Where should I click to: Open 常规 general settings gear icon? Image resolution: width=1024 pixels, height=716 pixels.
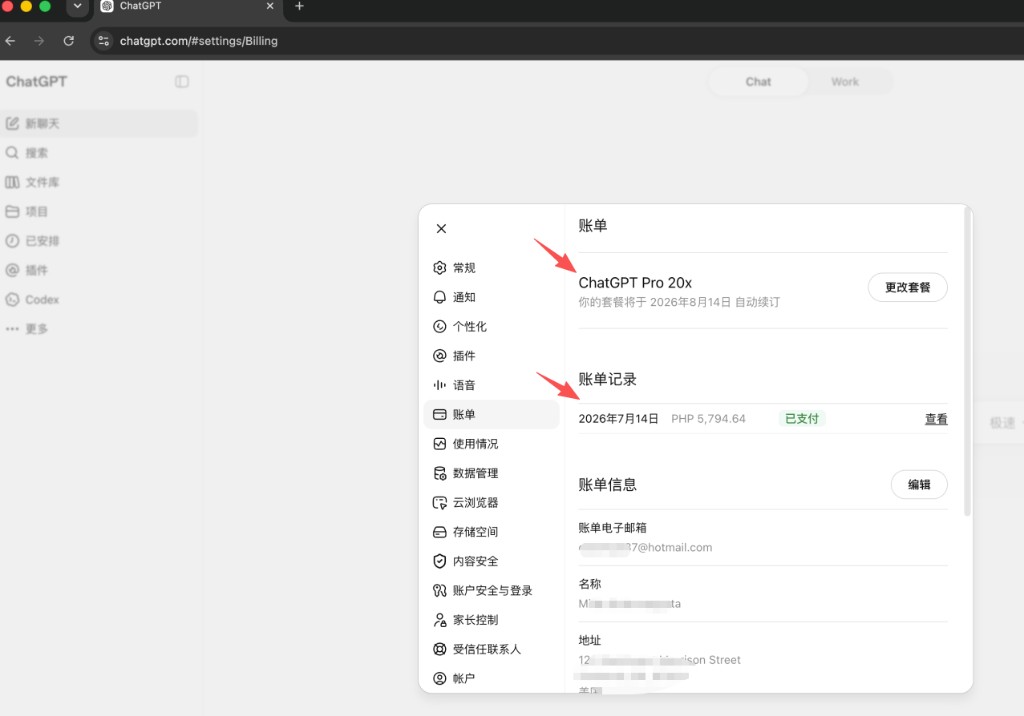(440, 268)
